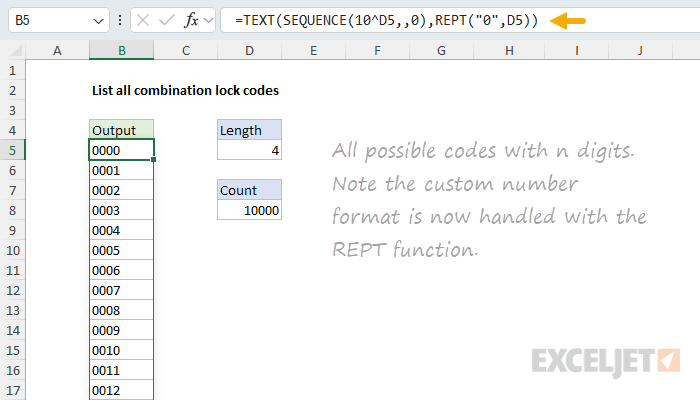Select row 3 header
Image resolution: width=700 pixels, height=400 pixels.
(12, 110)
